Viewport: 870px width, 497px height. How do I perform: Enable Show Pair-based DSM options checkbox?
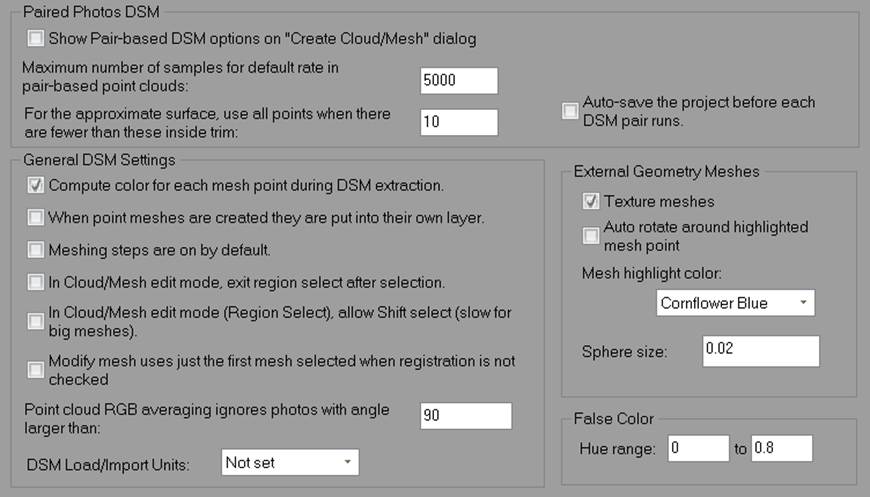tap(37, 39)
